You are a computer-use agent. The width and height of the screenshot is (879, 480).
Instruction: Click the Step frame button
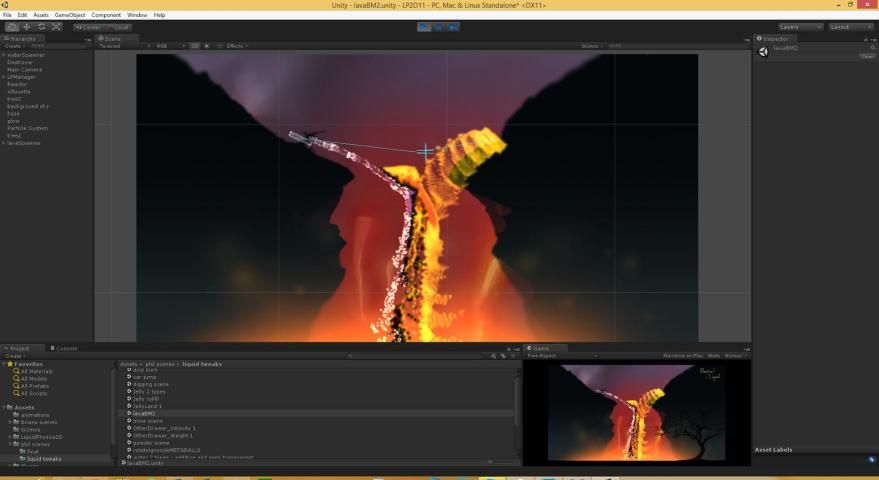point(454,27)
